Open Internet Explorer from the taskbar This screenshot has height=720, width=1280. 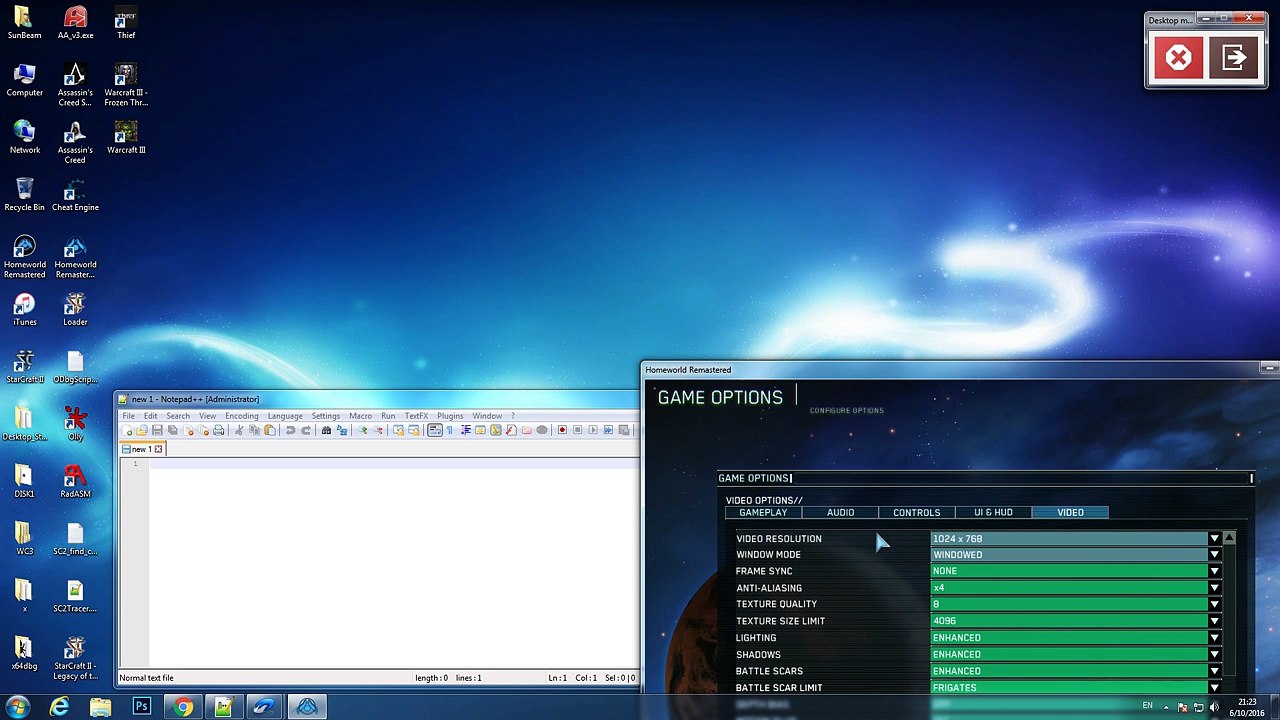tap(60, 707)
